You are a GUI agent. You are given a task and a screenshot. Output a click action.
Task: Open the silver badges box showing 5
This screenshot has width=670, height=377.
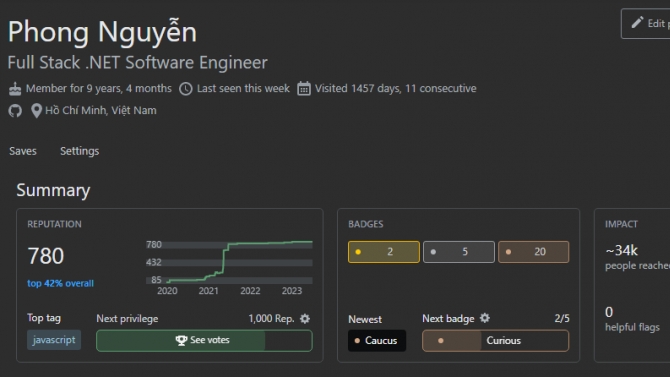point(459,252)
